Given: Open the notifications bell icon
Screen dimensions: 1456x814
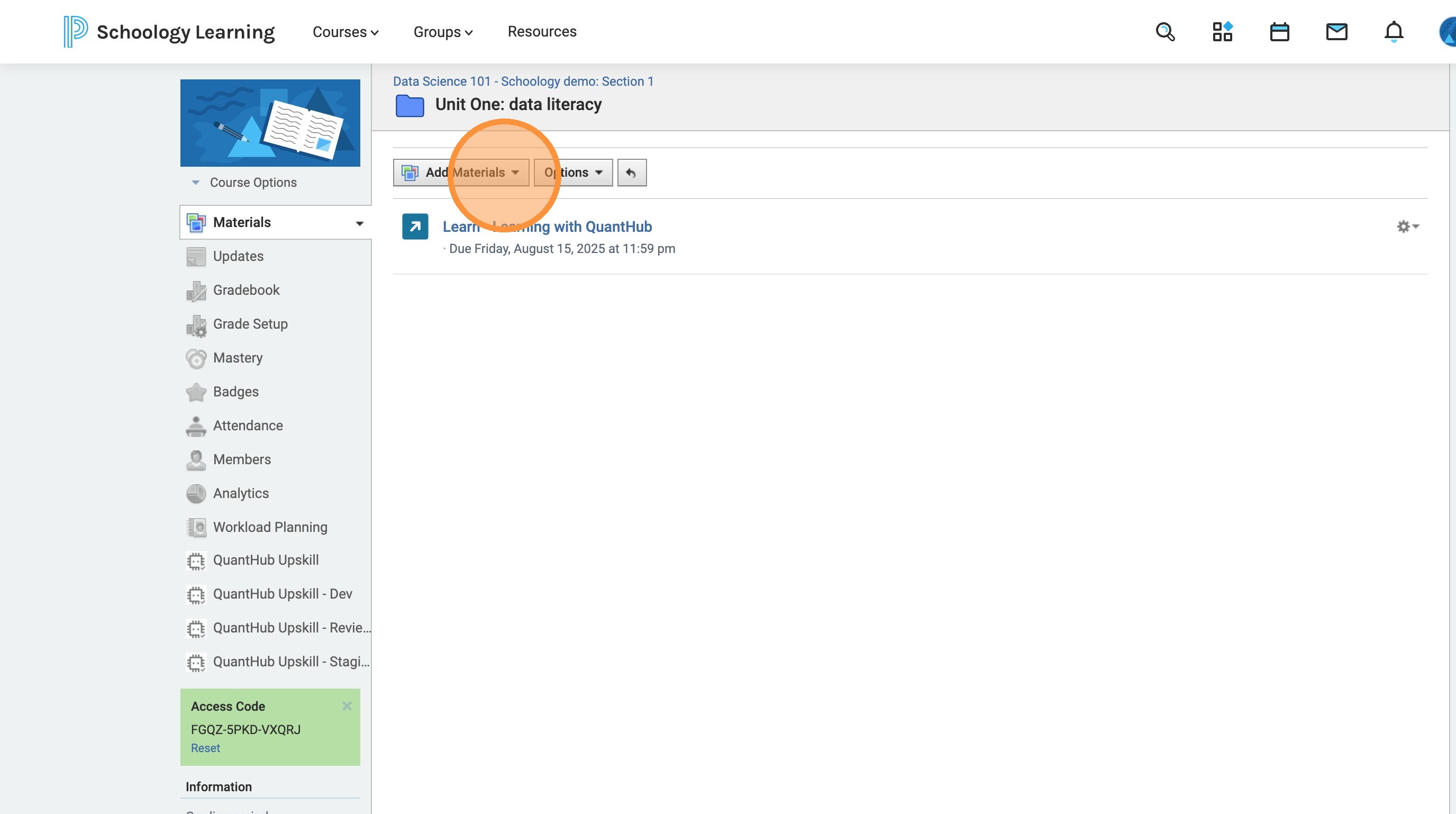Looking at the screenshot, I should [x=1393, y=32].
